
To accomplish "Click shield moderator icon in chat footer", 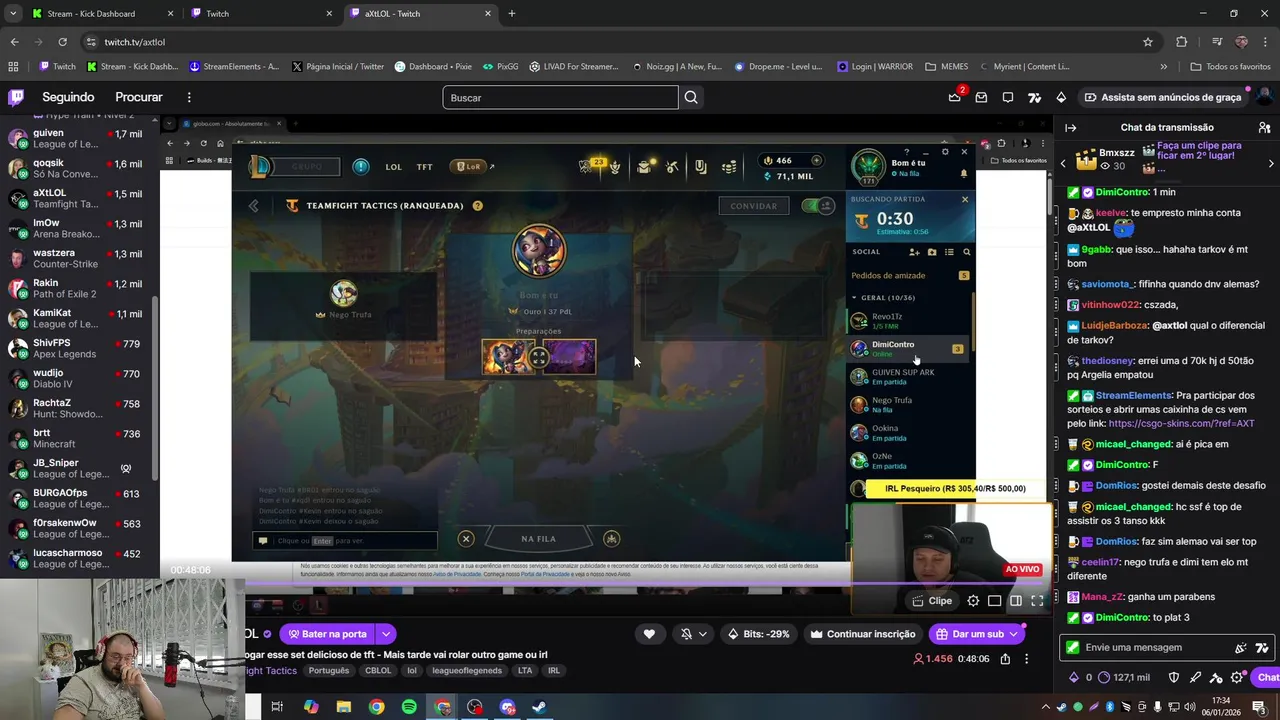I will pos(1174,677).
